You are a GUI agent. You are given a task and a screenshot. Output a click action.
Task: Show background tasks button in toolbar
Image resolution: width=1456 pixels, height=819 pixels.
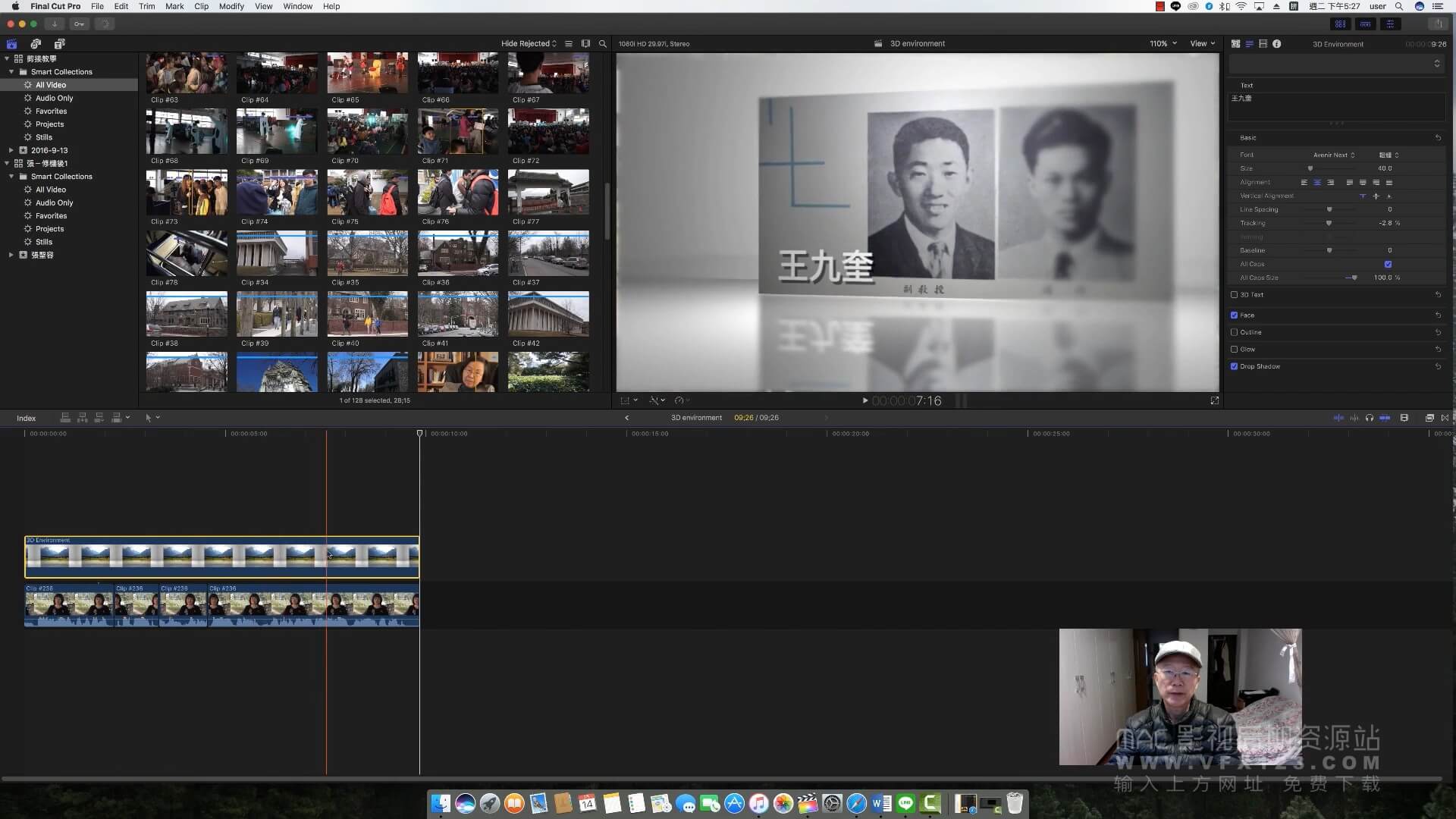tap(105, 24)
